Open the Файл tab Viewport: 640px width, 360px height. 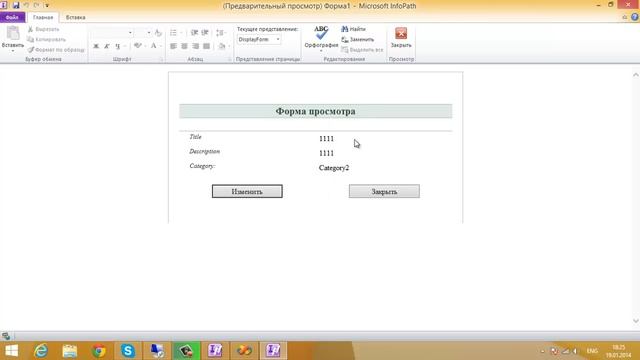tap(12, 17)
